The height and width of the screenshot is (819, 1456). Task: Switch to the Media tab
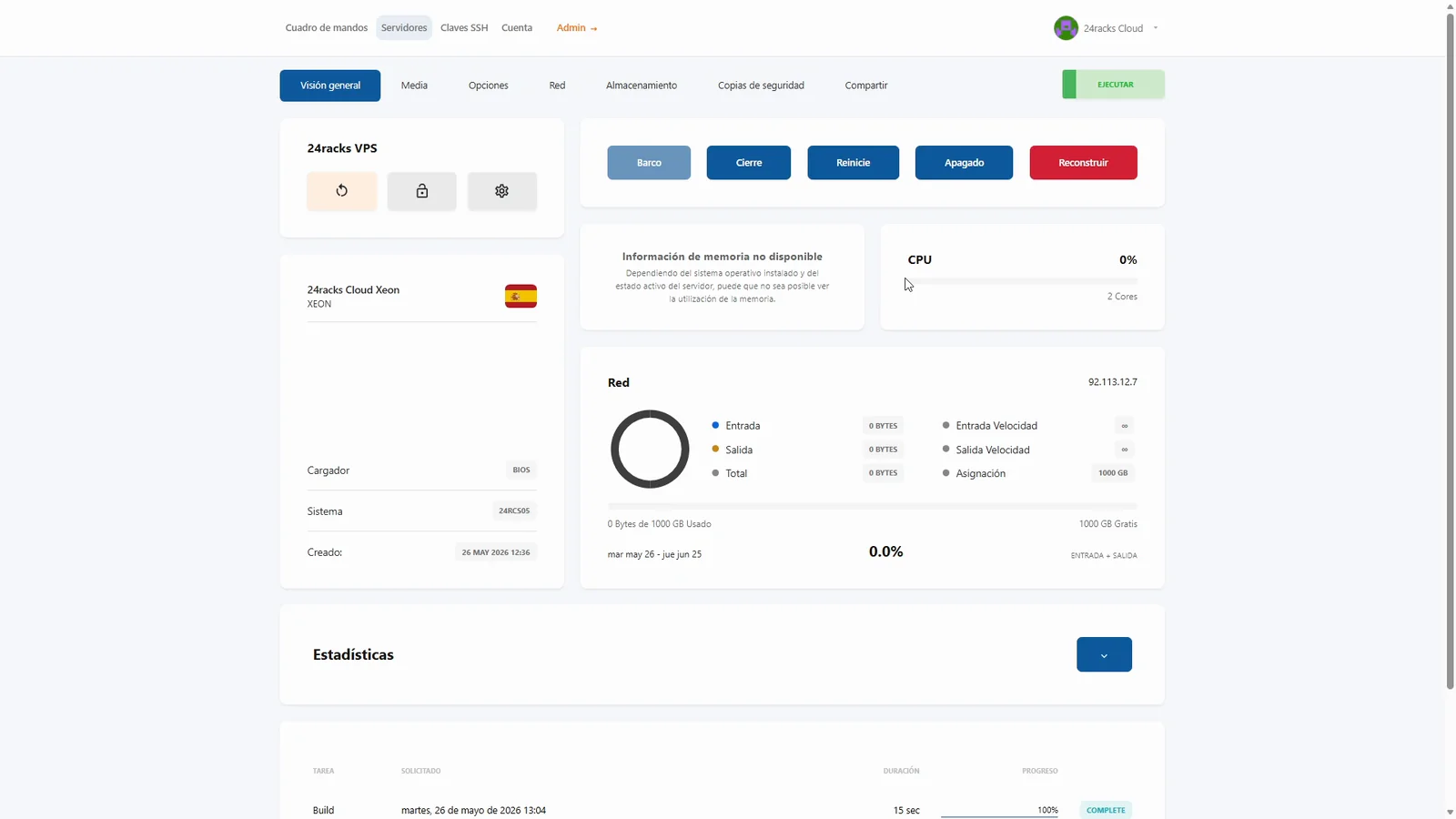coord(414,86)
